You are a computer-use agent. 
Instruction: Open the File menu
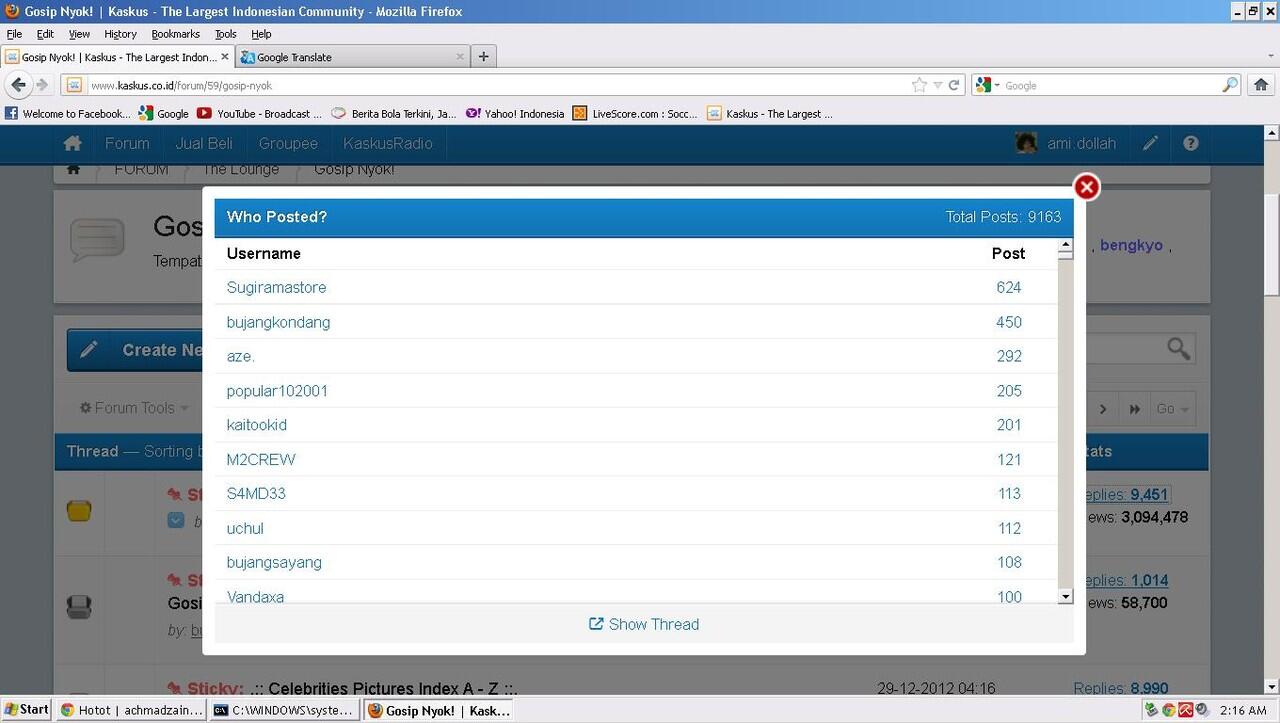(14, 34)
